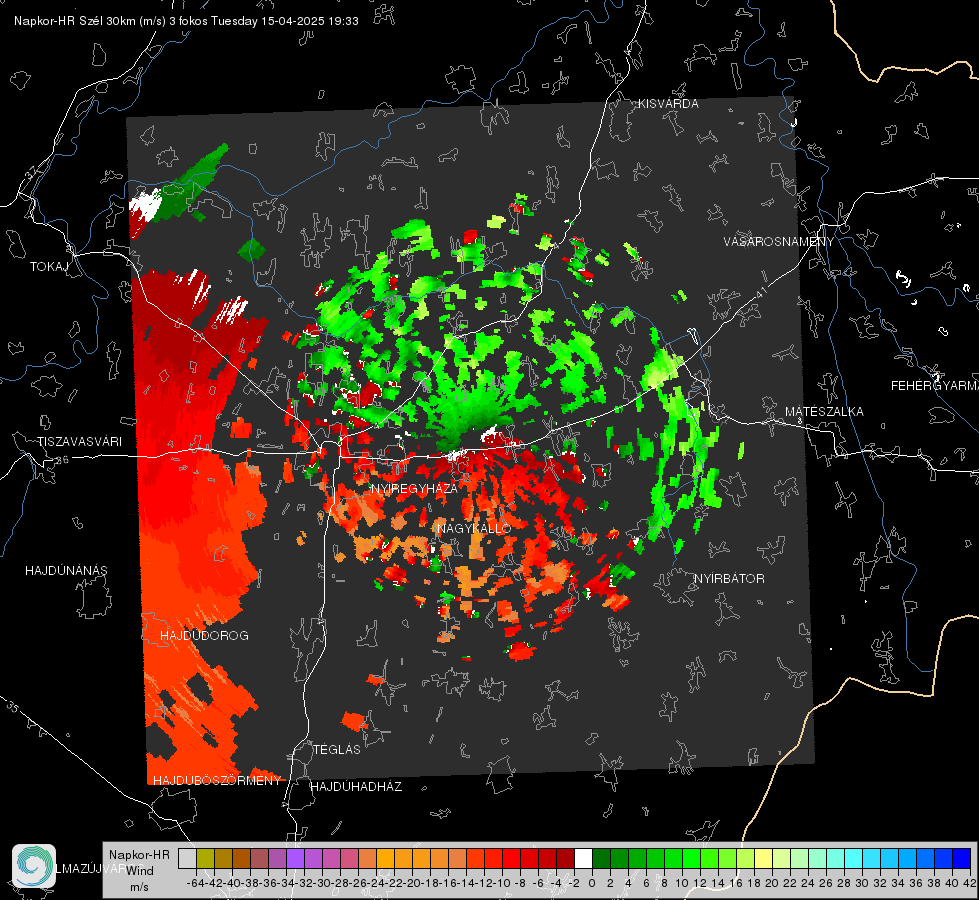The height and width of the screenshot is (900, 979).
Task: Click the NAGYKALLO town label
Action: [x=474, y=528]
